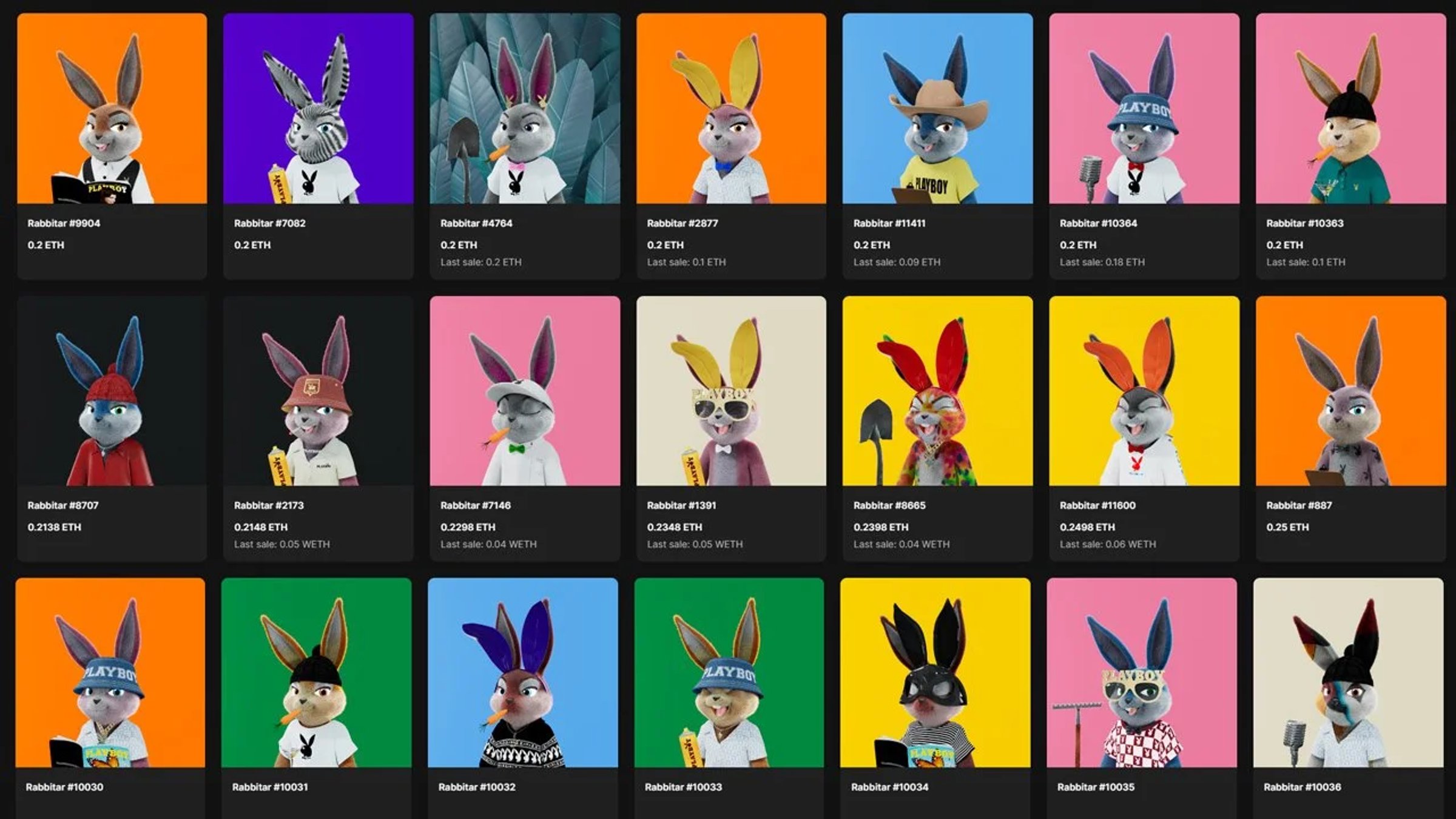Select the "Rabbitar #10030" name label
The image size is (1456, 819).
tap(64, 787)
